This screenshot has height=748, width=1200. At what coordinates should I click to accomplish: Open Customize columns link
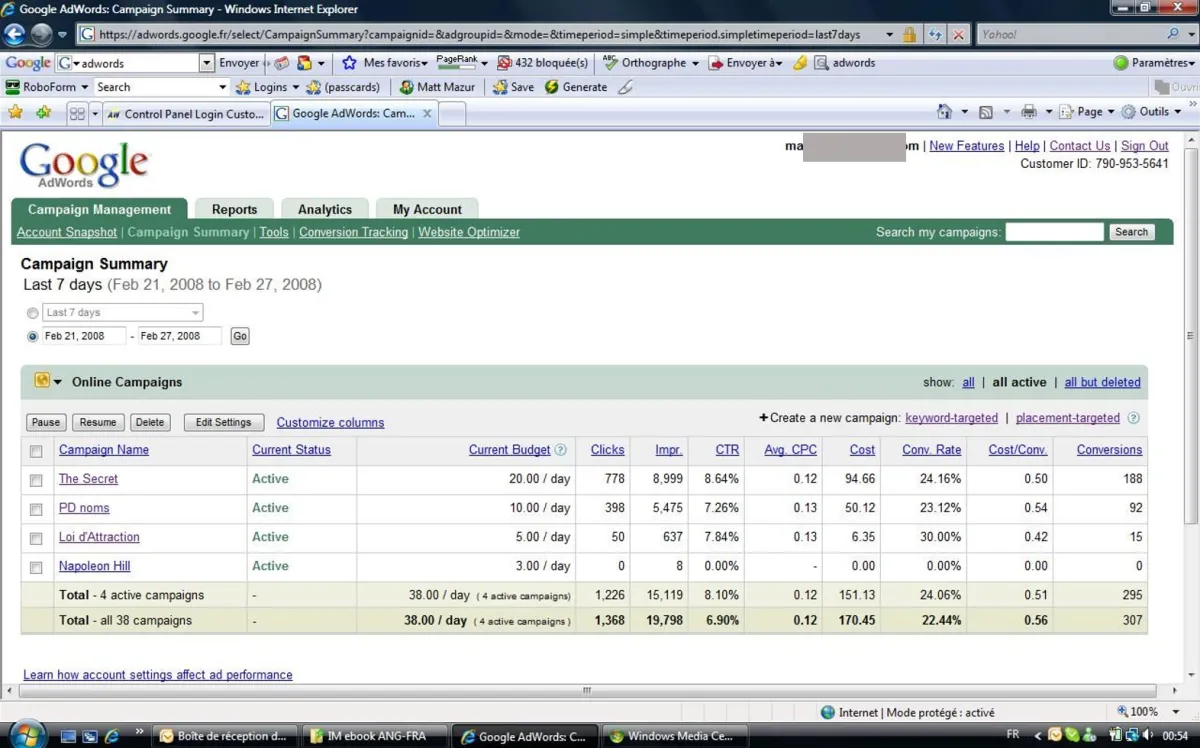(x=330, y=423)
